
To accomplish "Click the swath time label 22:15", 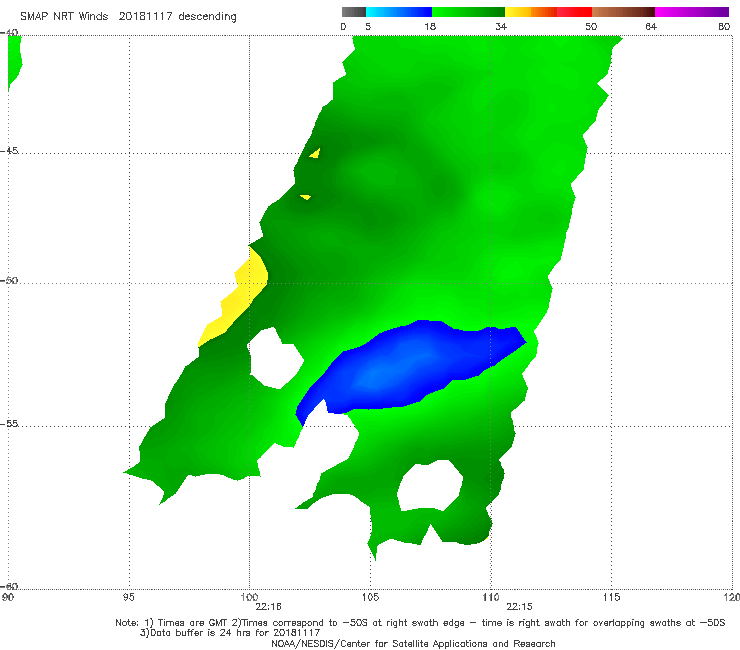I will pos(520,607).
